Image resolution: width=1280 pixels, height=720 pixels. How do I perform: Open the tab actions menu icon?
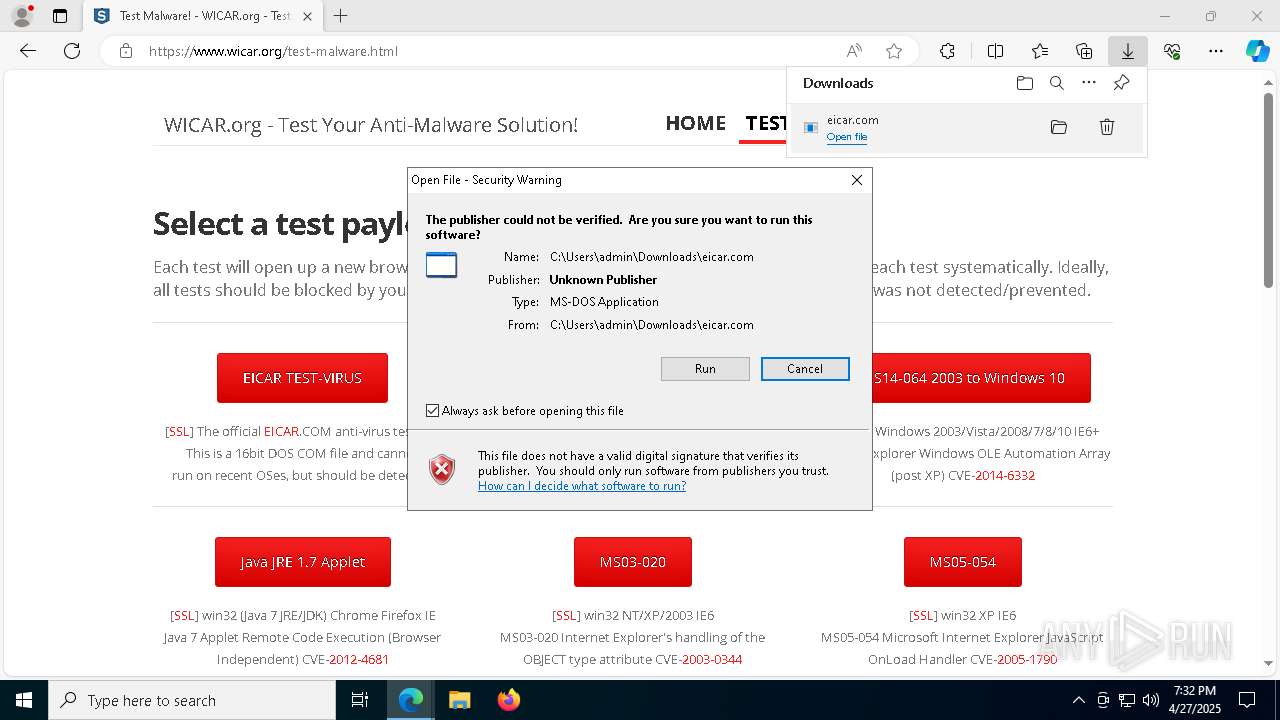pos(60,16)
